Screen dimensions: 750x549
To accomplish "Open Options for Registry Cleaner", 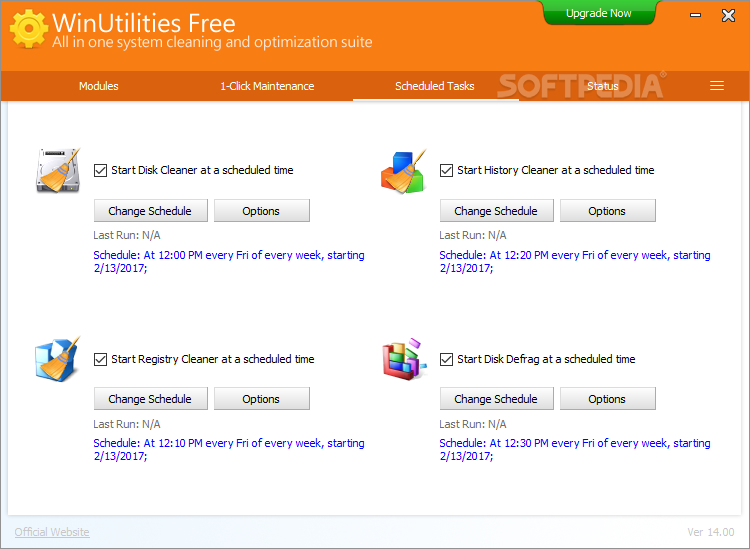I will click(x=262, y=399).
